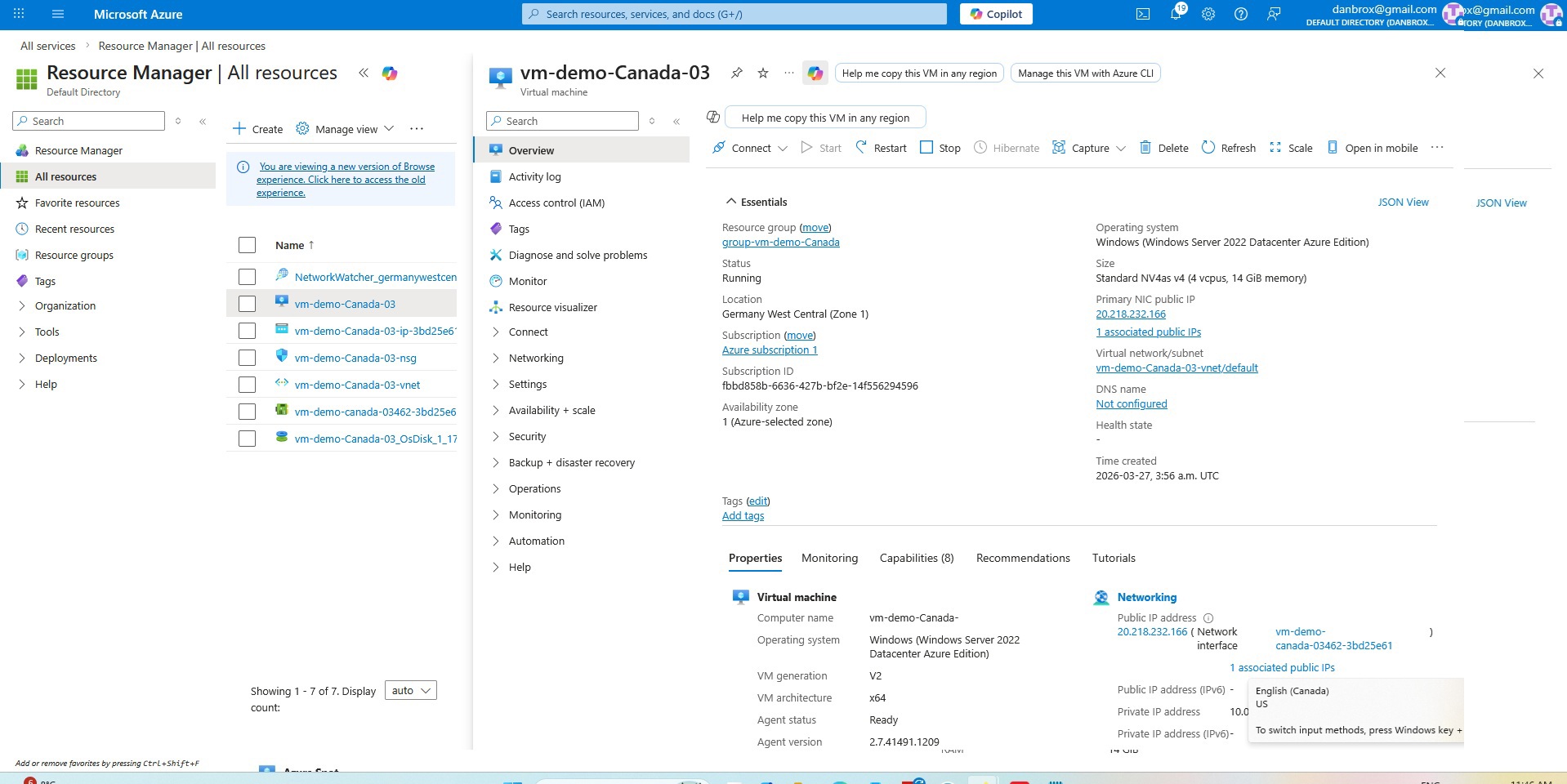This screenshot has height=784, width=1567.
Task: Check the NetworkWatcher_germanywestcen row checkbox
Action: click(x=247, y=277)
